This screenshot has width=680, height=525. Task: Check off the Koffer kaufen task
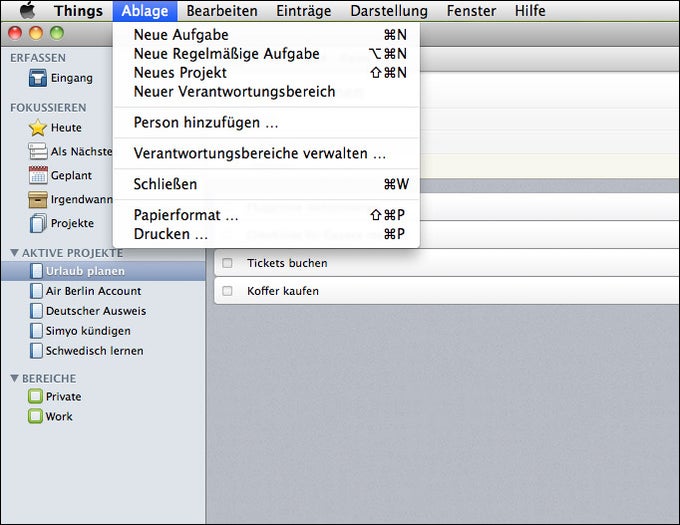tap(227, 291)
